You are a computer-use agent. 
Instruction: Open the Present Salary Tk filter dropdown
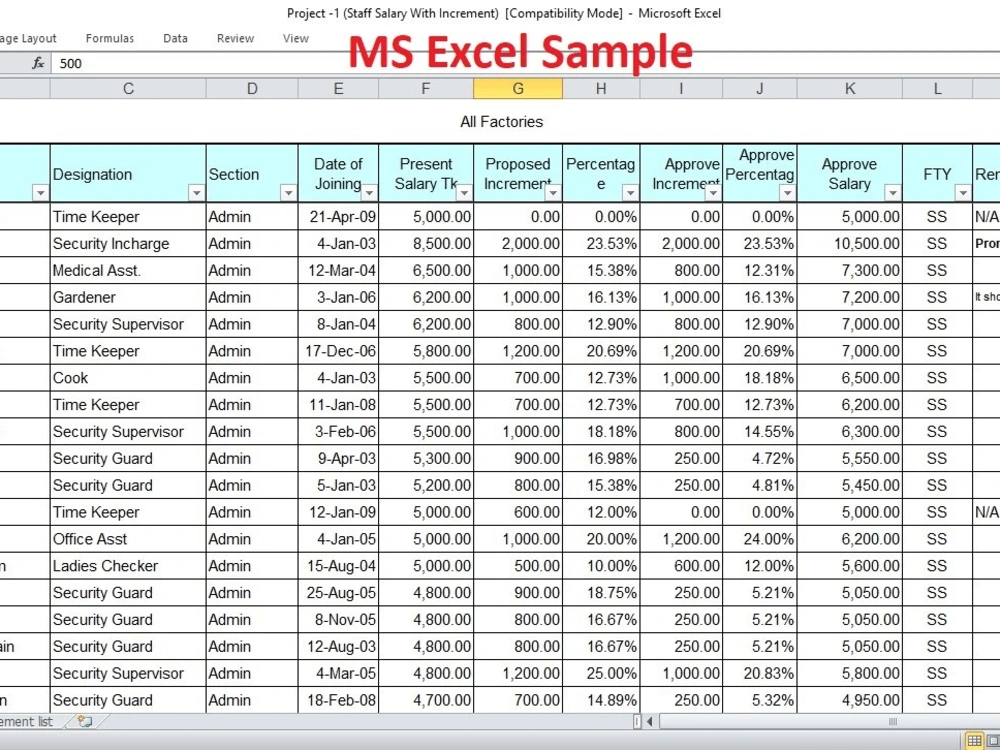(x=464, y=193)
